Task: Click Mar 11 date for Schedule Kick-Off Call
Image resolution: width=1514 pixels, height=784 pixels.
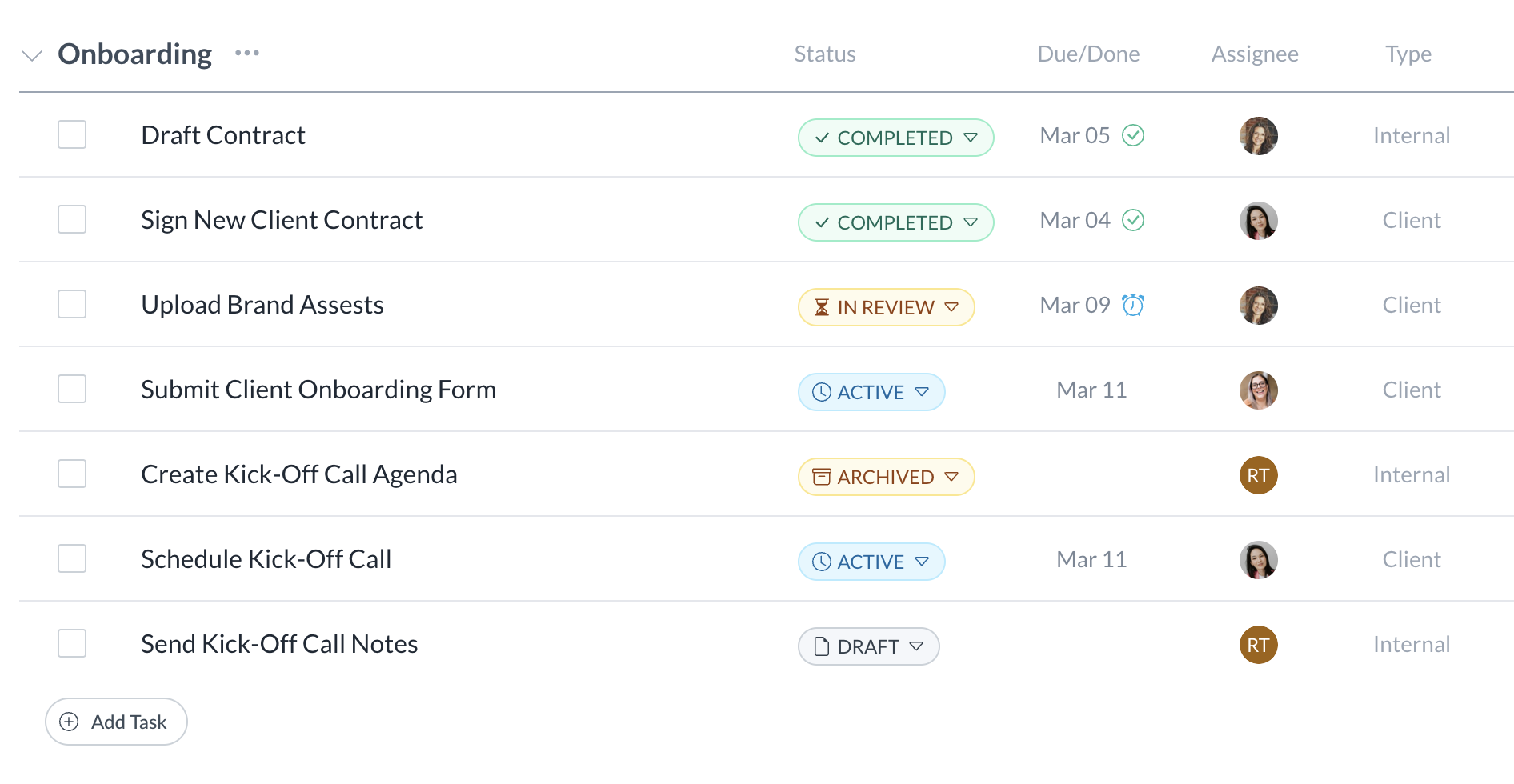Action: [x=1091, y=559]
